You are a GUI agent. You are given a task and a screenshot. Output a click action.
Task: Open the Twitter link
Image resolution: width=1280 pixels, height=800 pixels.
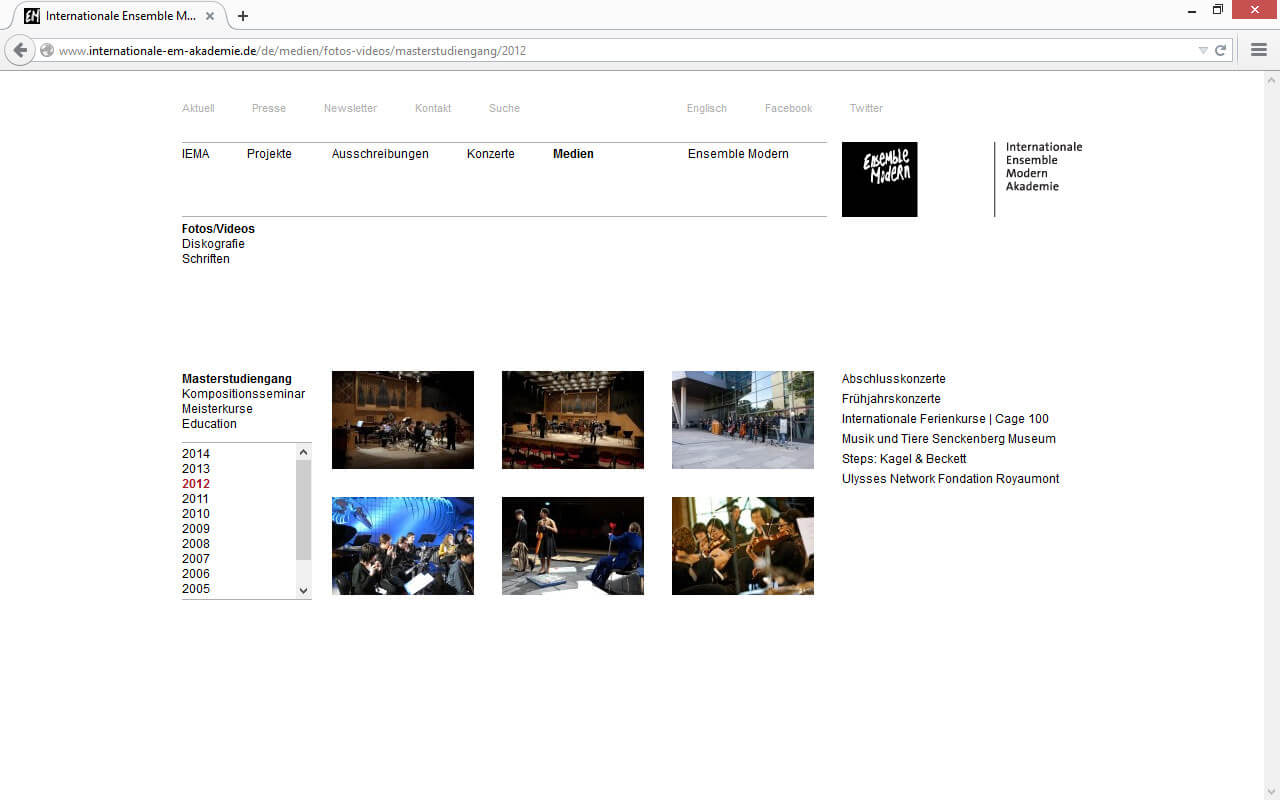[x=866, y=108]
